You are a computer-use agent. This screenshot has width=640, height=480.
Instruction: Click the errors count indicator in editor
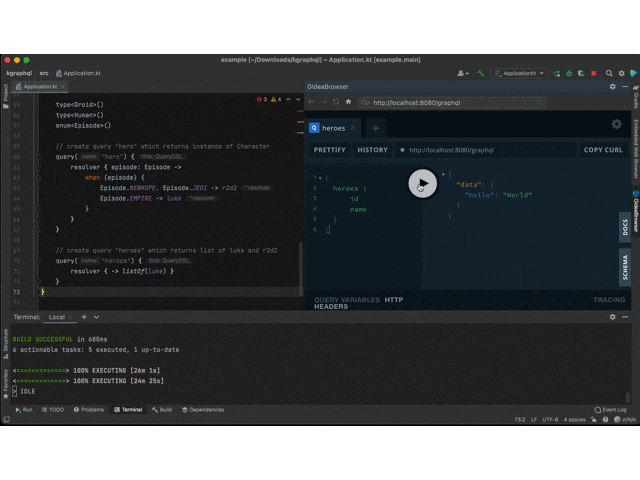point(262,99)
